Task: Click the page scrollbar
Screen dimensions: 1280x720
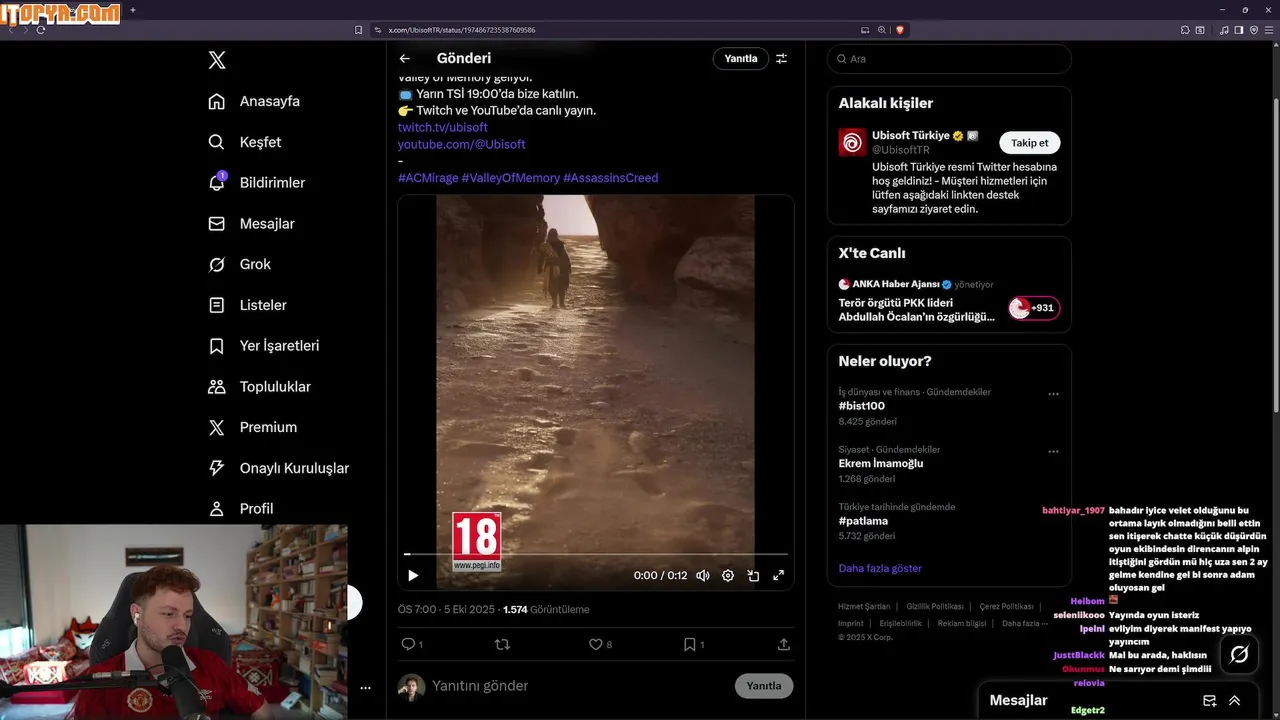Action: pyautogui.click(x=1275, y=255)
